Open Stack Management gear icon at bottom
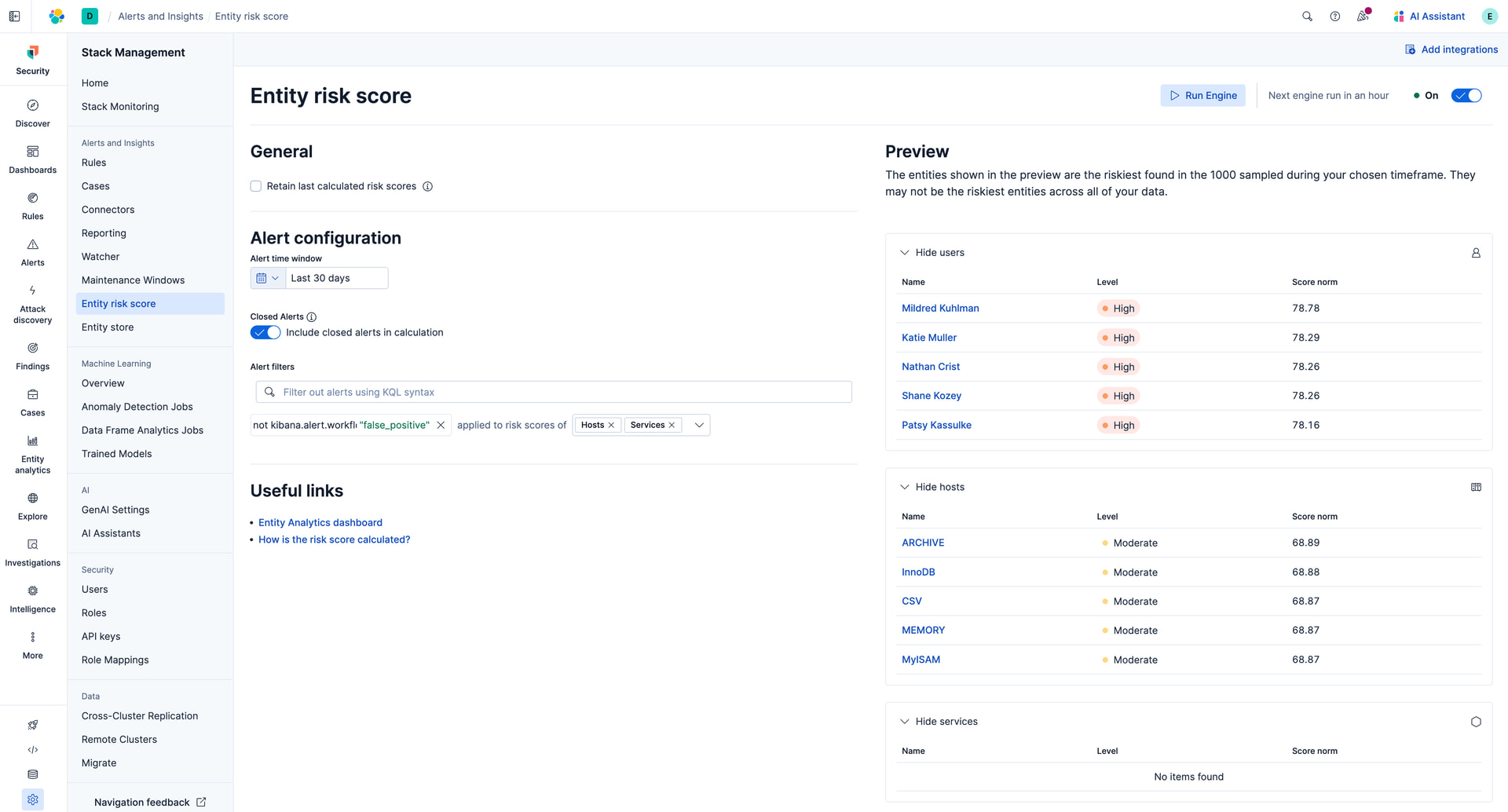This screenshot has height=812, width=1508. point(33,799)
